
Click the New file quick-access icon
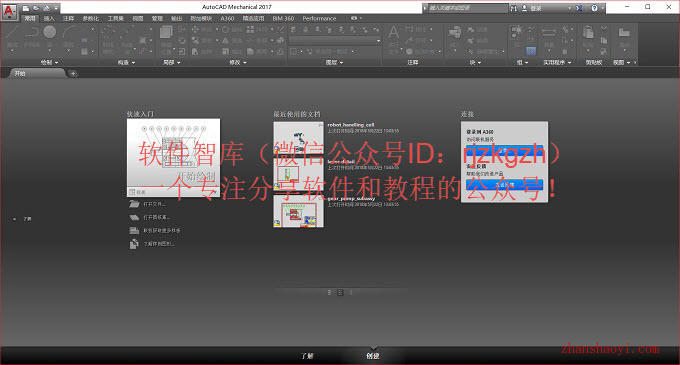[26, 8]
